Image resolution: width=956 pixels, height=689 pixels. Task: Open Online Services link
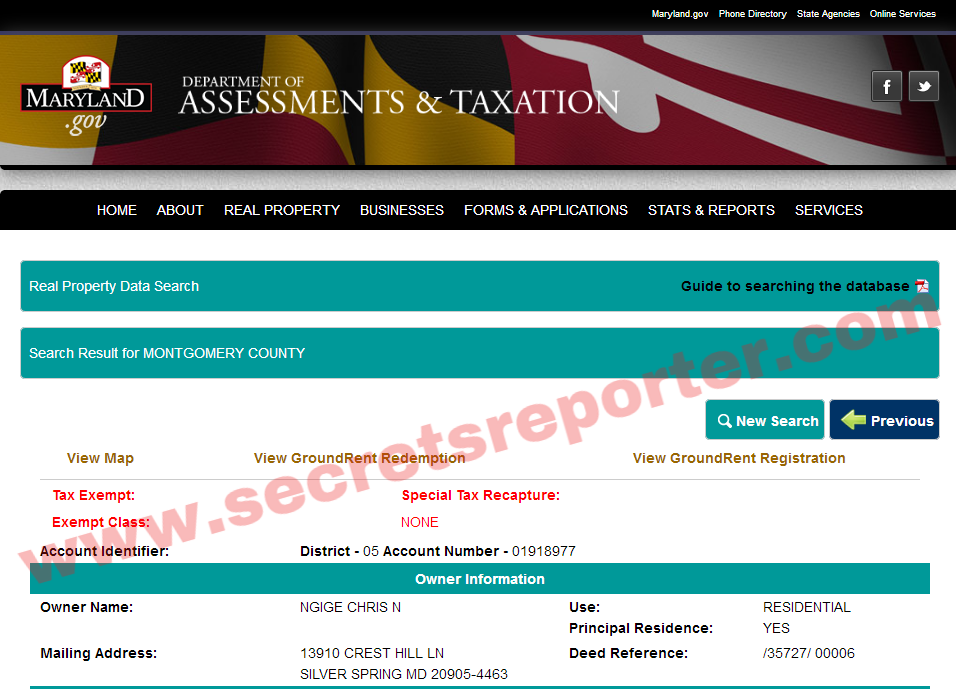click(902, 13)
